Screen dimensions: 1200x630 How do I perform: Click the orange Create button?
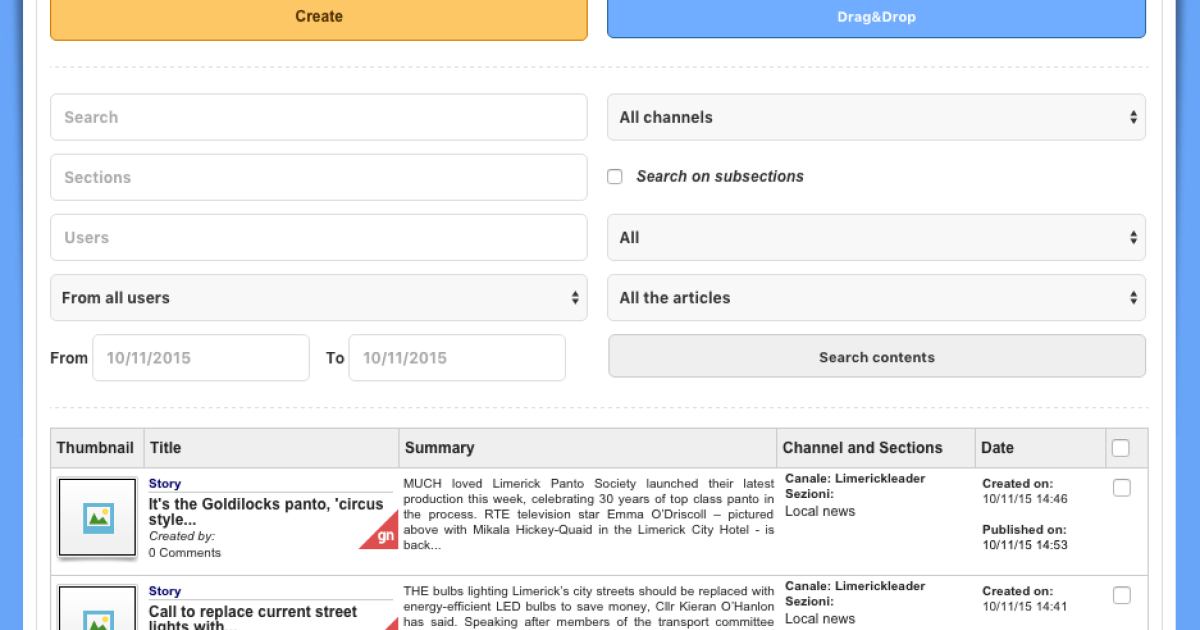pos(318,17)
